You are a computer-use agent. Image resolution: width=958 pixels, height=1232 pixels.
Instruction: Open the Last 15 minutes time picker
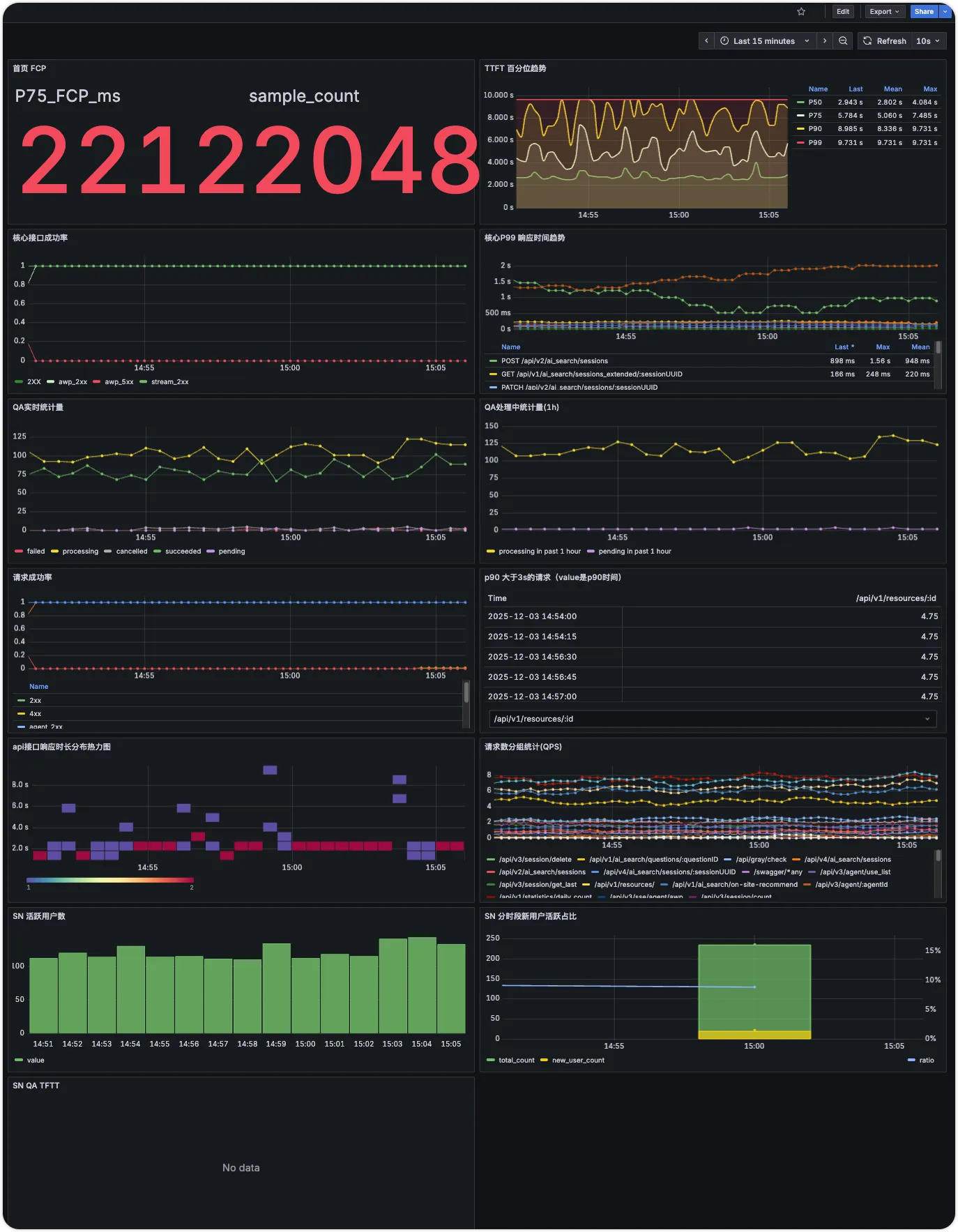pyautogui.click(x=766, y=41)
